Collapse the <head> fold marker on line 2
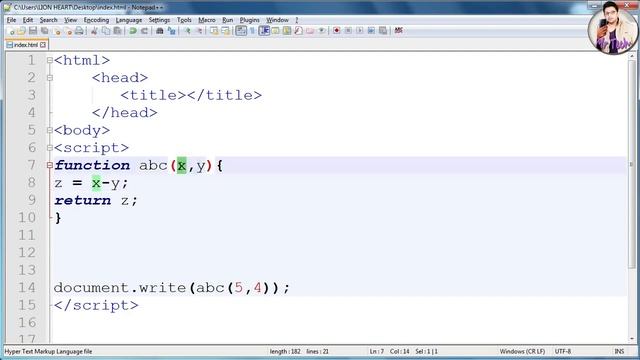The image size is (640, 360). coord(49,78)
